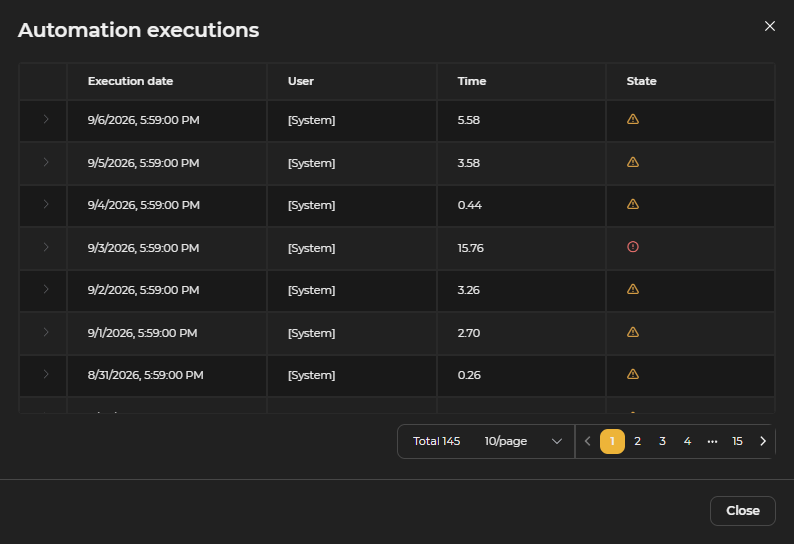Screen dimensions: 794x544
Task: Click the pagination ellipsis to skip pages
Action: pos(712,441)
